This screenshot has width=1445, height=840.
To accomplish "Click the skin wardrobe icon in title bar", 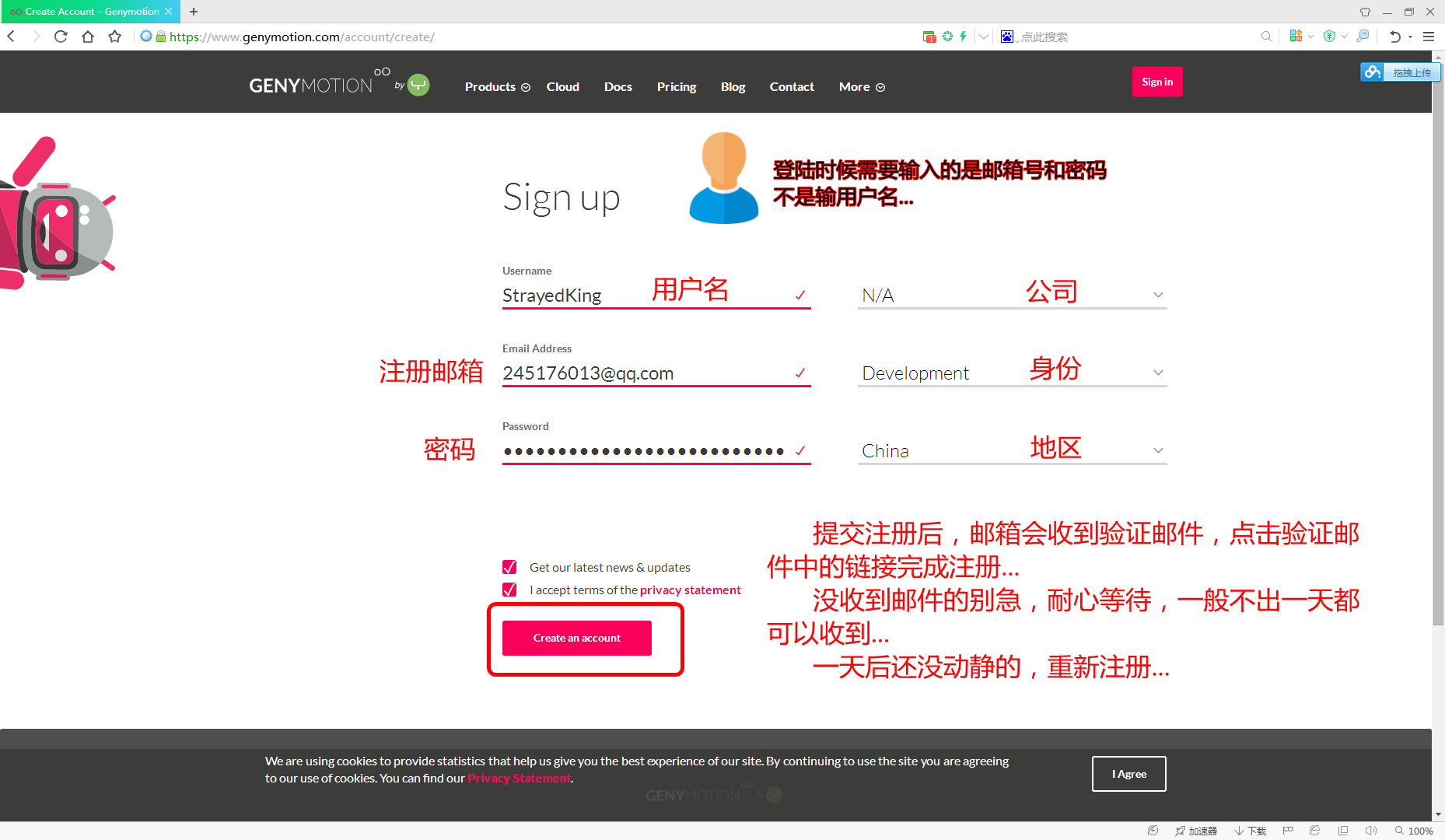I will click(1365, 12).
